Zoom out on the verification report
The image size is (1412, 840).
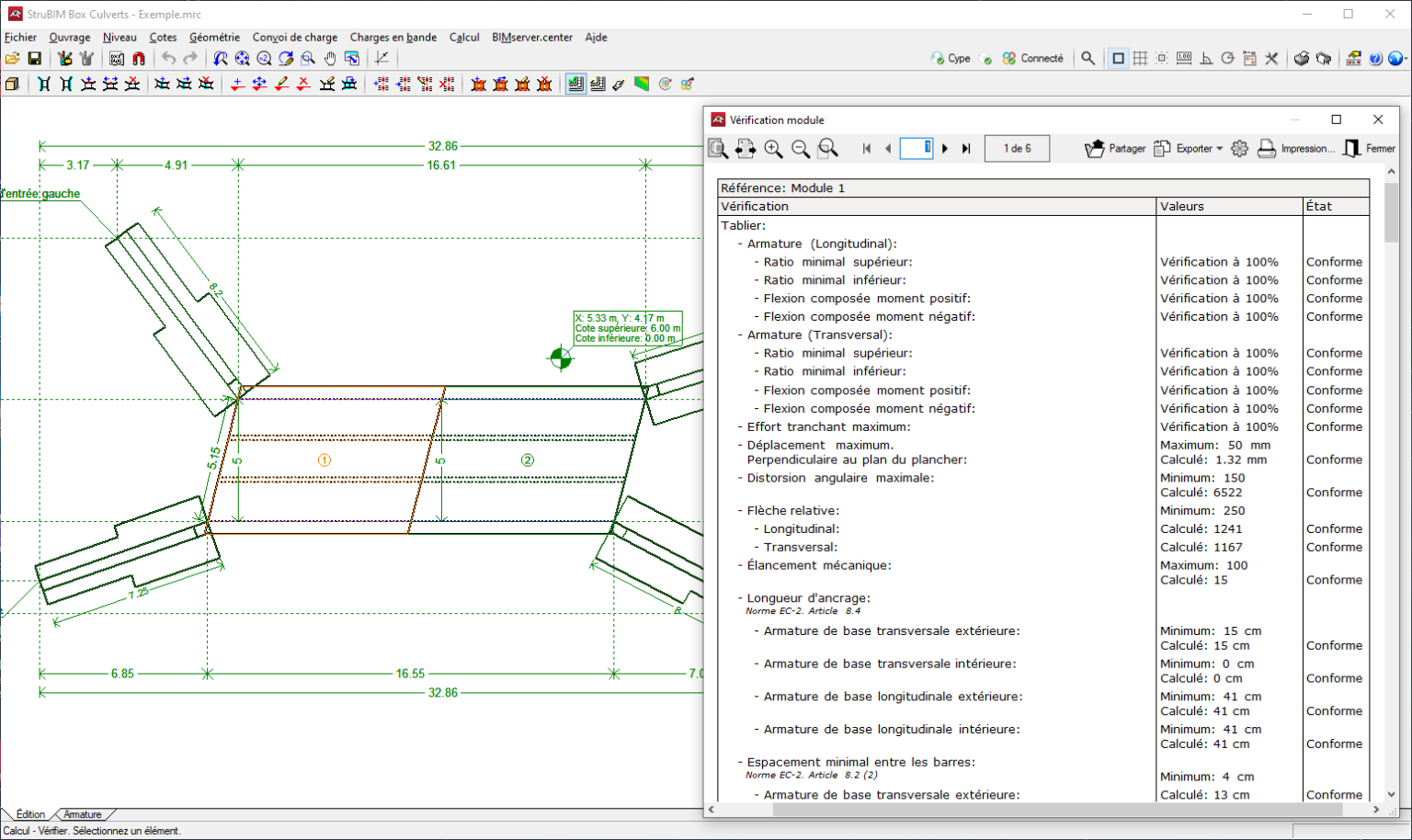(801, 148)
